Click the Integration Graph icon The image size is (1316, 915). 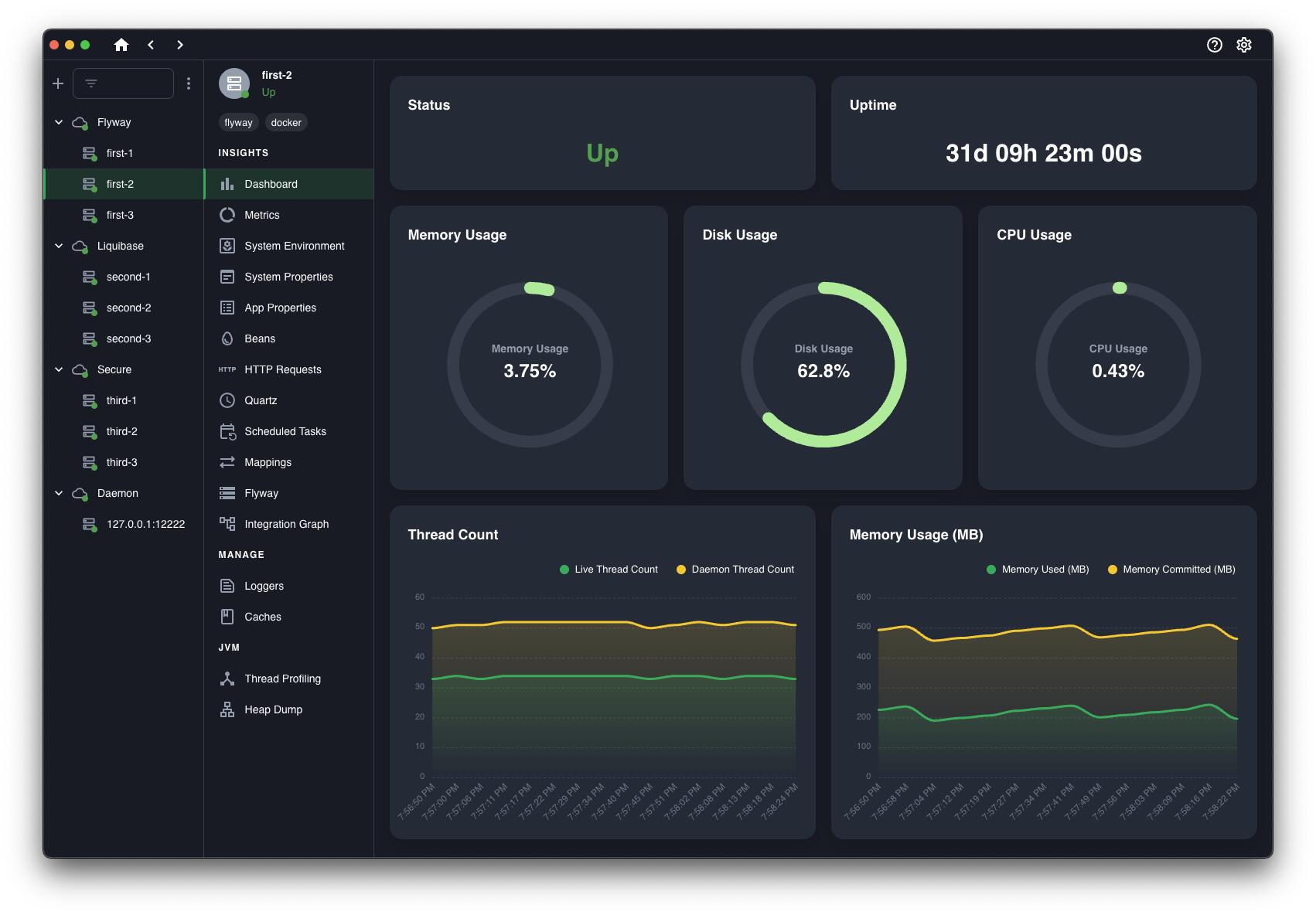click(x=227, y=524)
